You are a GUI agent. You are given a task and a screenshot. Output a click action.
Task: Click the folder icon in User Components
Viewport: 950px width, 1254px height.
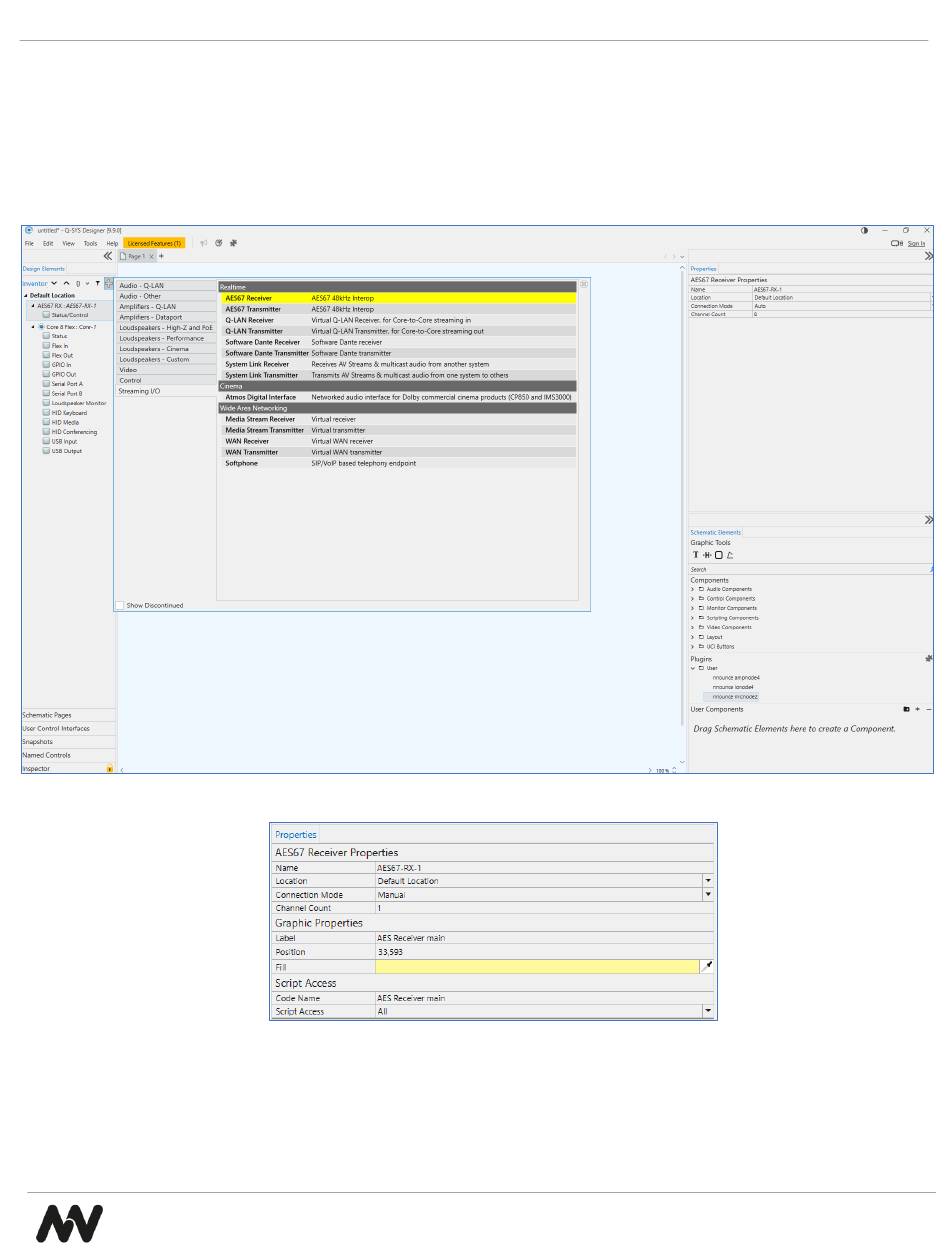coord(906,709)
